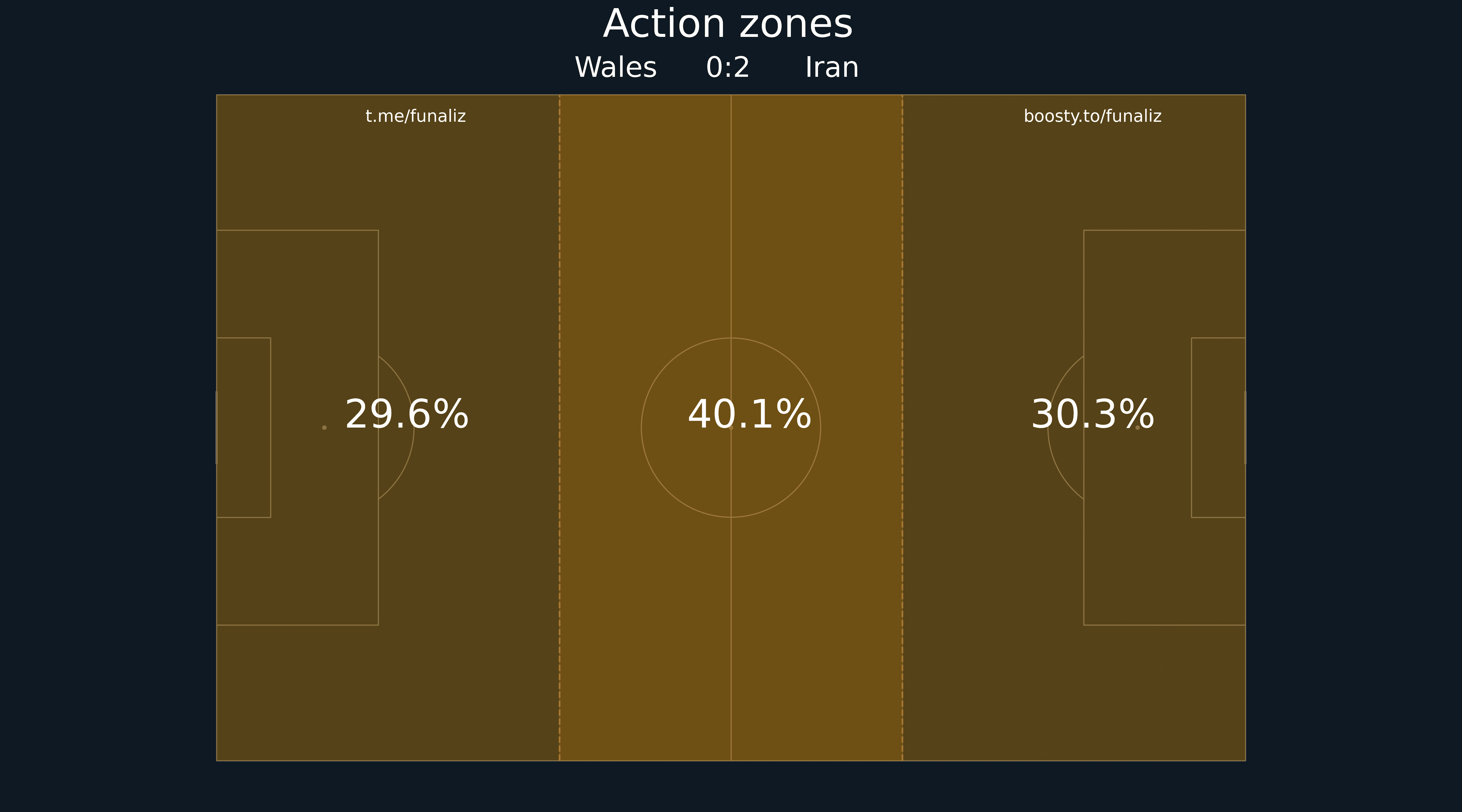Click the t.me/funaliz link text
Viewport: 1462px width, 812px height.
coord(415,116)
